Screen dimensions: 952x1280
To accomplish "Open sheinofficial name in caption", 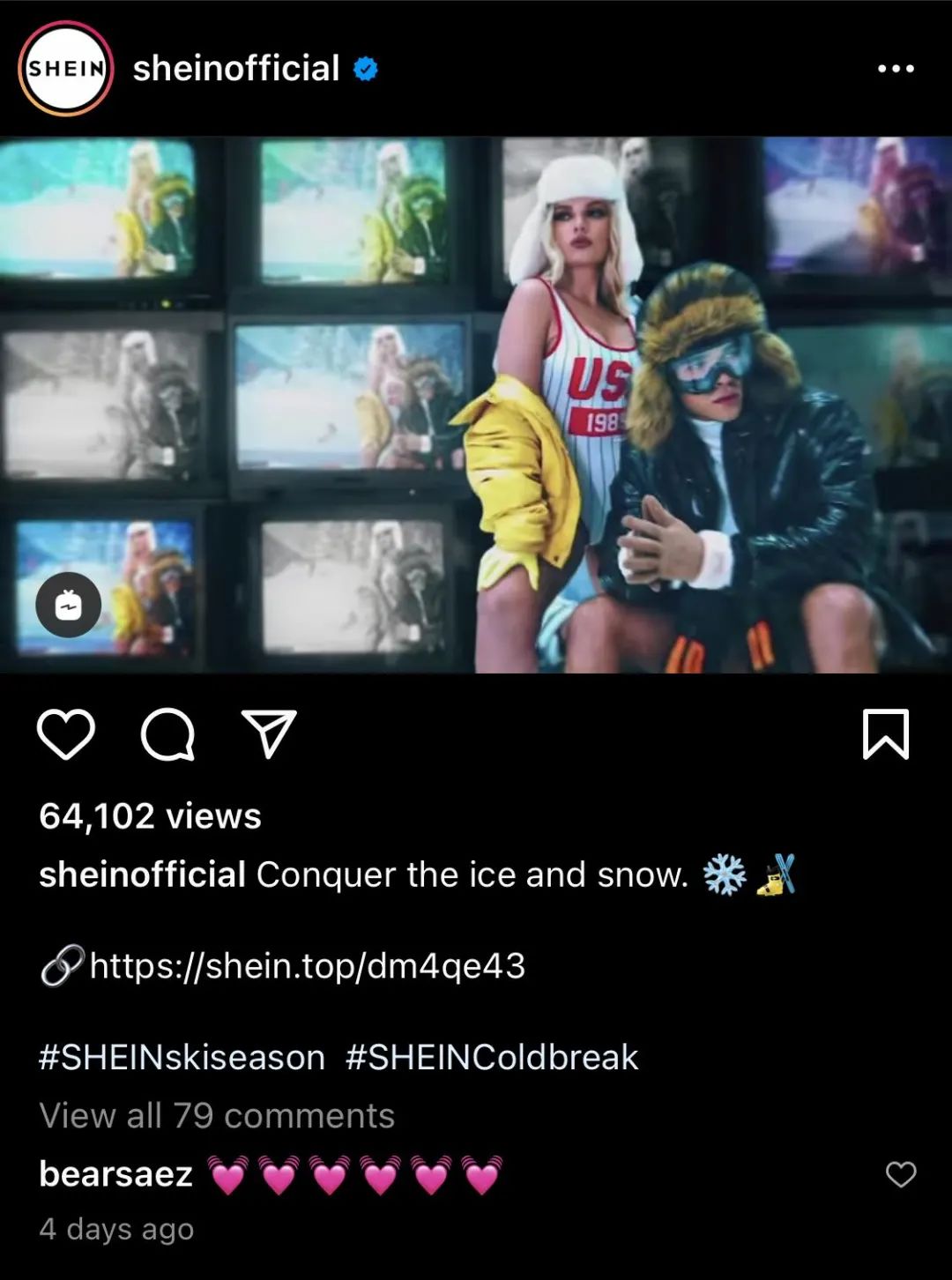I will [142, 874].
